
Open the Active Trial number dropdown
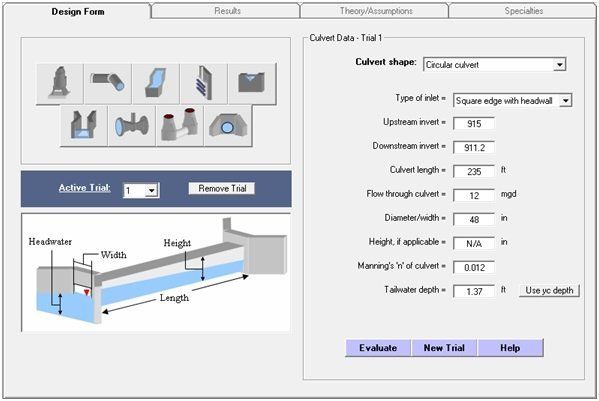click(141, 190)
